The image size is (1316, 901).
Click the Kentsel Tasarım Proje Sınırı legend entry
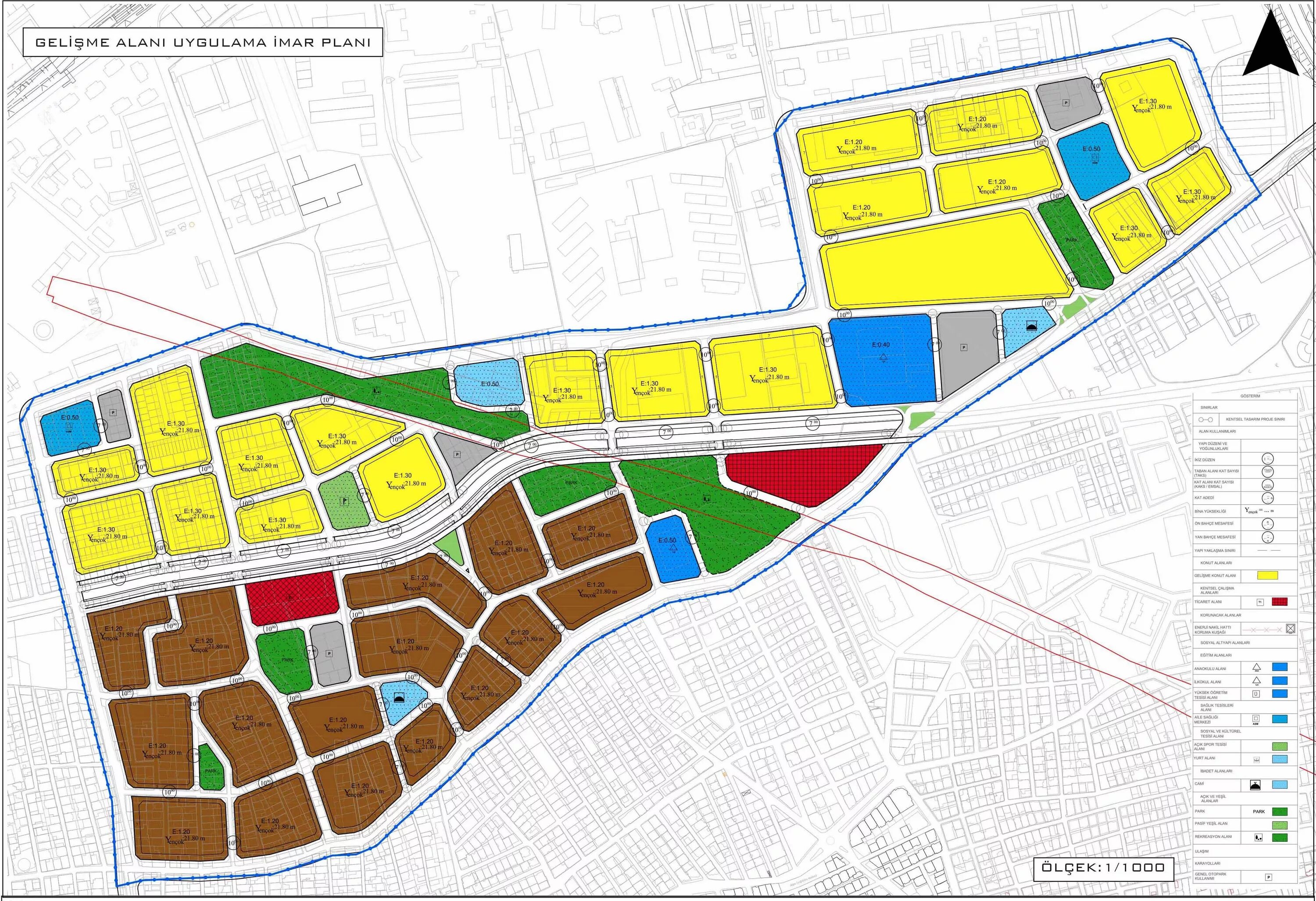tap(1255, 420)
